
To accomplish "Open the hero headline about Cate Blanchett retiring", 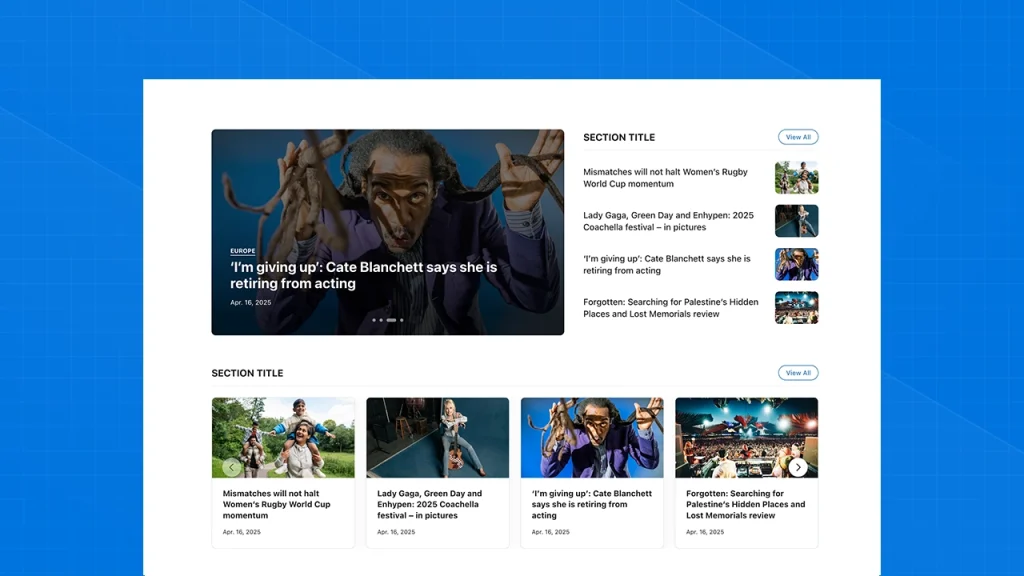I will (363, 275).
